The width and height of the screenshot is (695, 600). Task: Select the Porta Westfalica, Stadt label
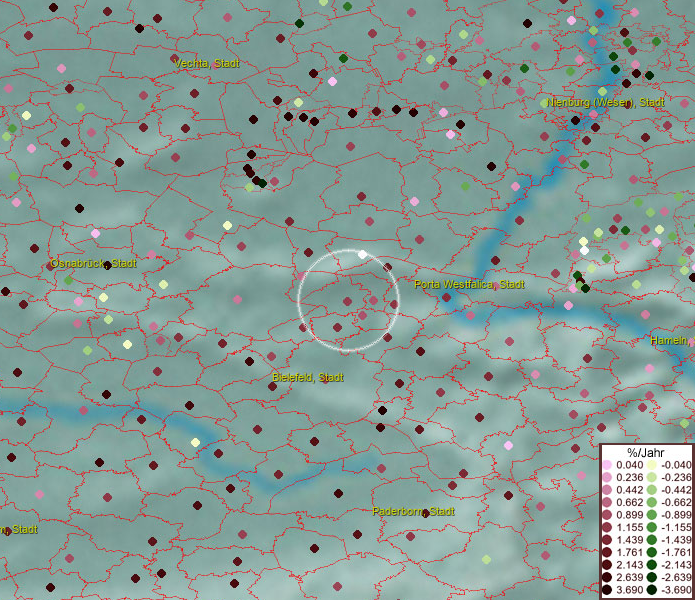tap(469, 284)
